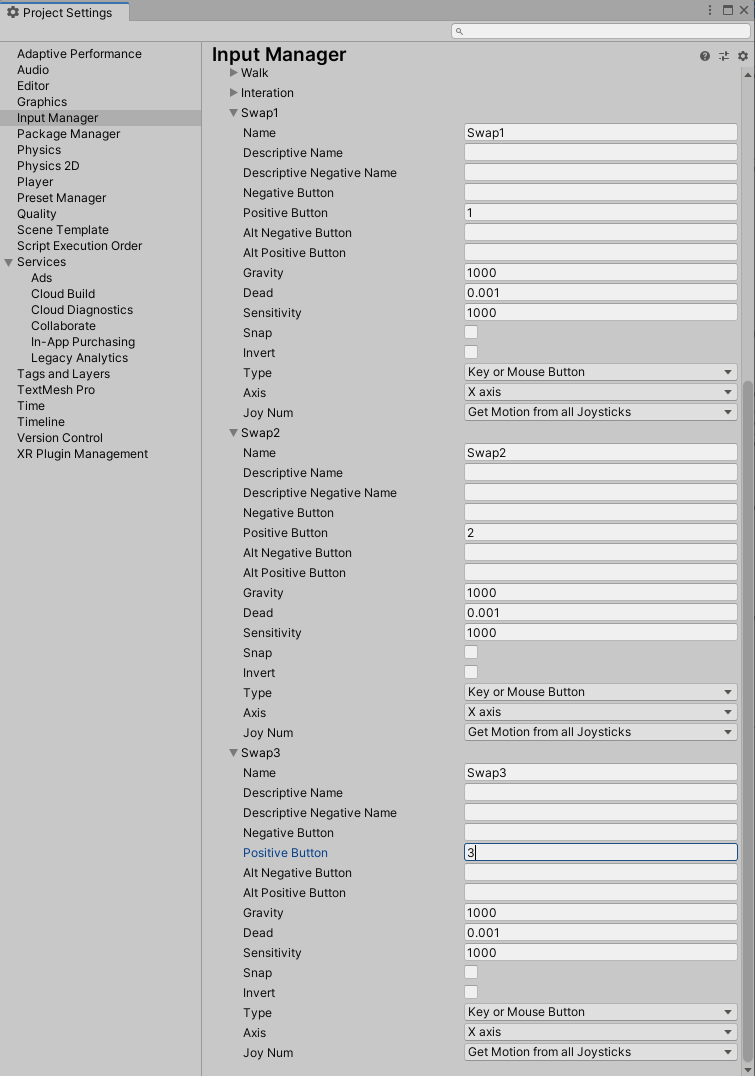This screenshot has height=1076, width=755.
Task: Click Swap2 Gravity input field
Action: coord(601,592)
